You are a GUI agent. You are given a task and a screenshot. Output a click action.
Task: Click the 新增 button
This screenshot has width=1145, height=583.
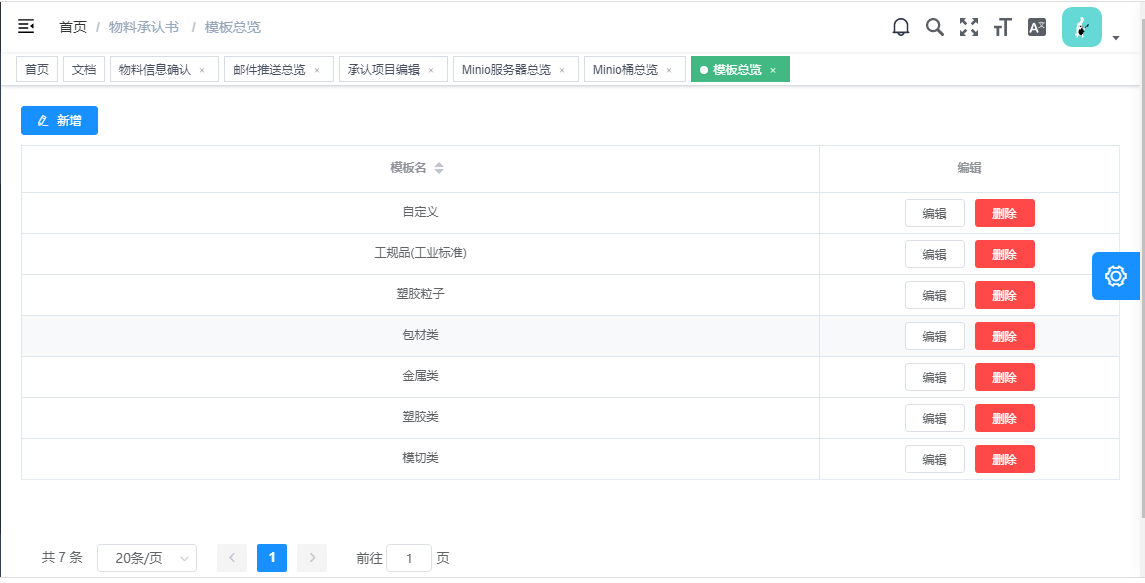tap(59, 120)
